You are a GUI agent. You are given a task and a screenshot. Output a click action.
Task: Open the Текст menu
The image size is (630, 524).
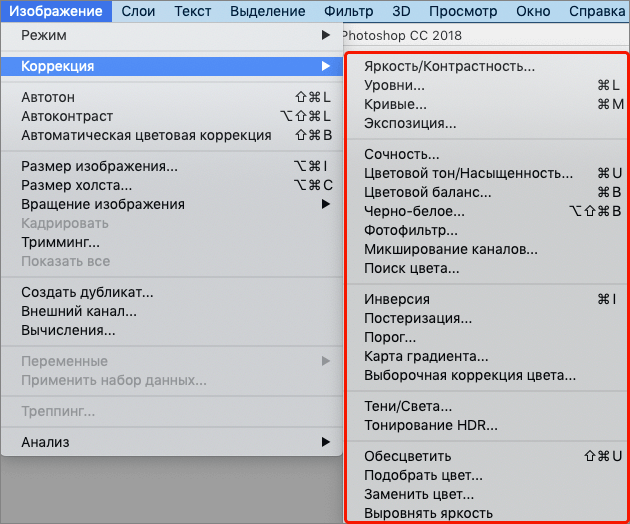192,11
